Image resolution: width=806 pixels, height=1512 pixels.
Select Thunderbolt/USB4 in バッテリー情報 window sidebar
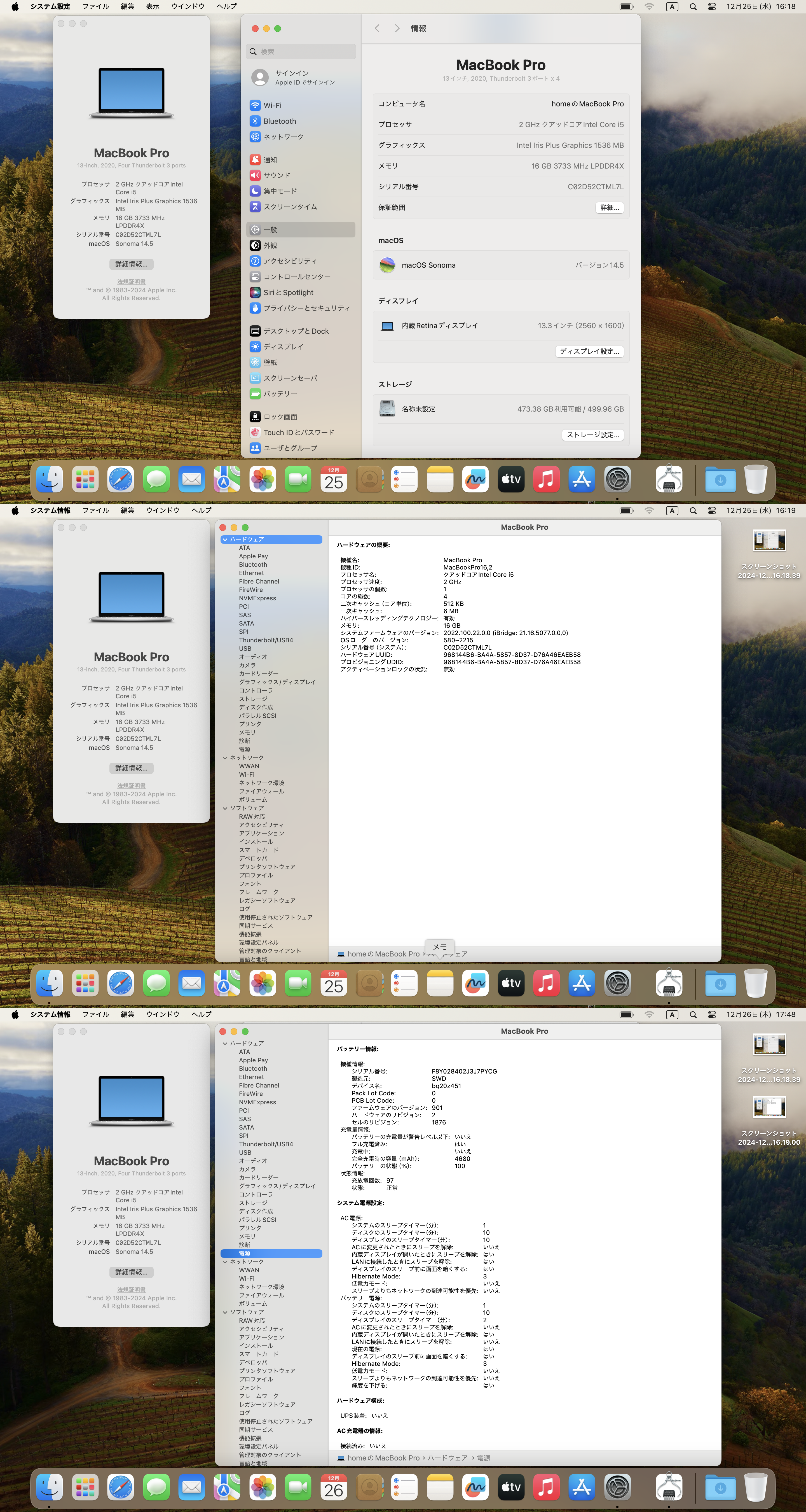point(266,1145)
